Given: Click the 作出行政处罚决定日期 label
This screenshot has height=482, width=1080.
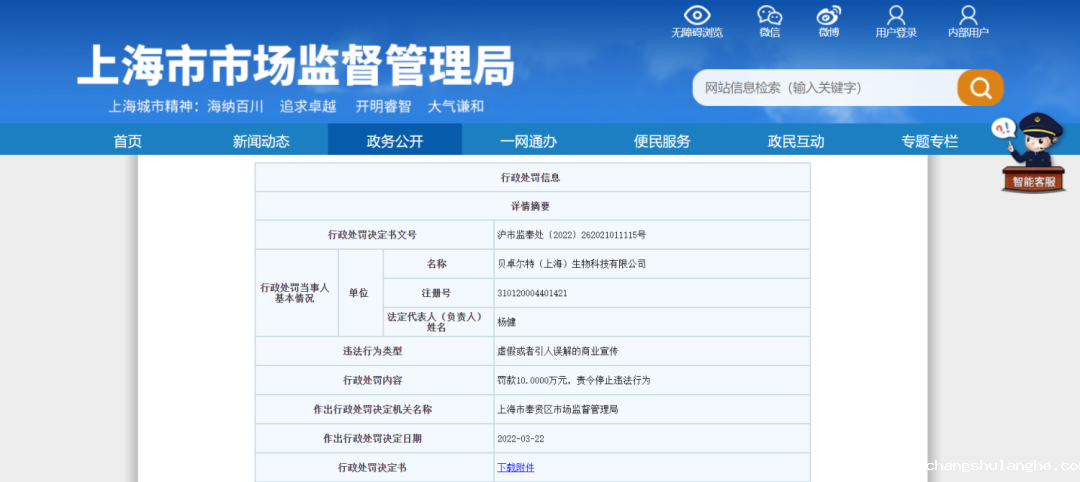Looking at the screenshot, I should coord(373,438).
